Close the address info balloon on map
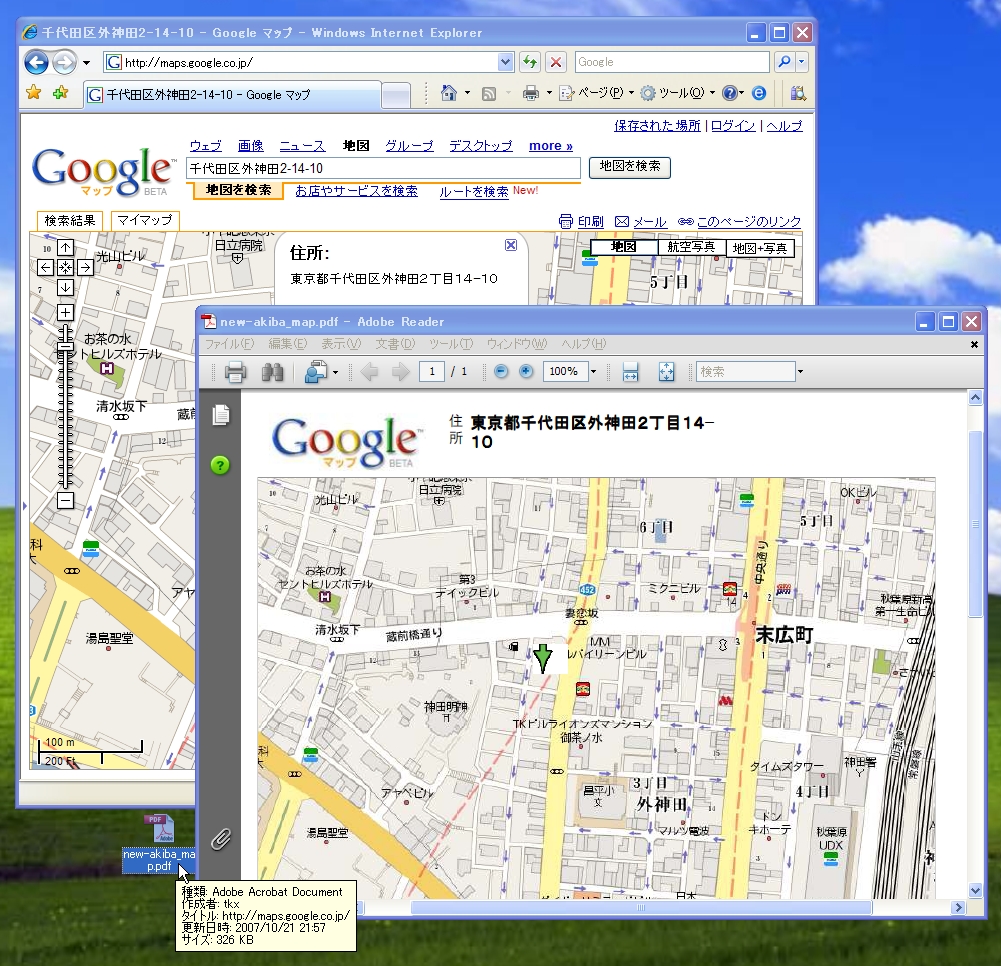 [511, 245]
